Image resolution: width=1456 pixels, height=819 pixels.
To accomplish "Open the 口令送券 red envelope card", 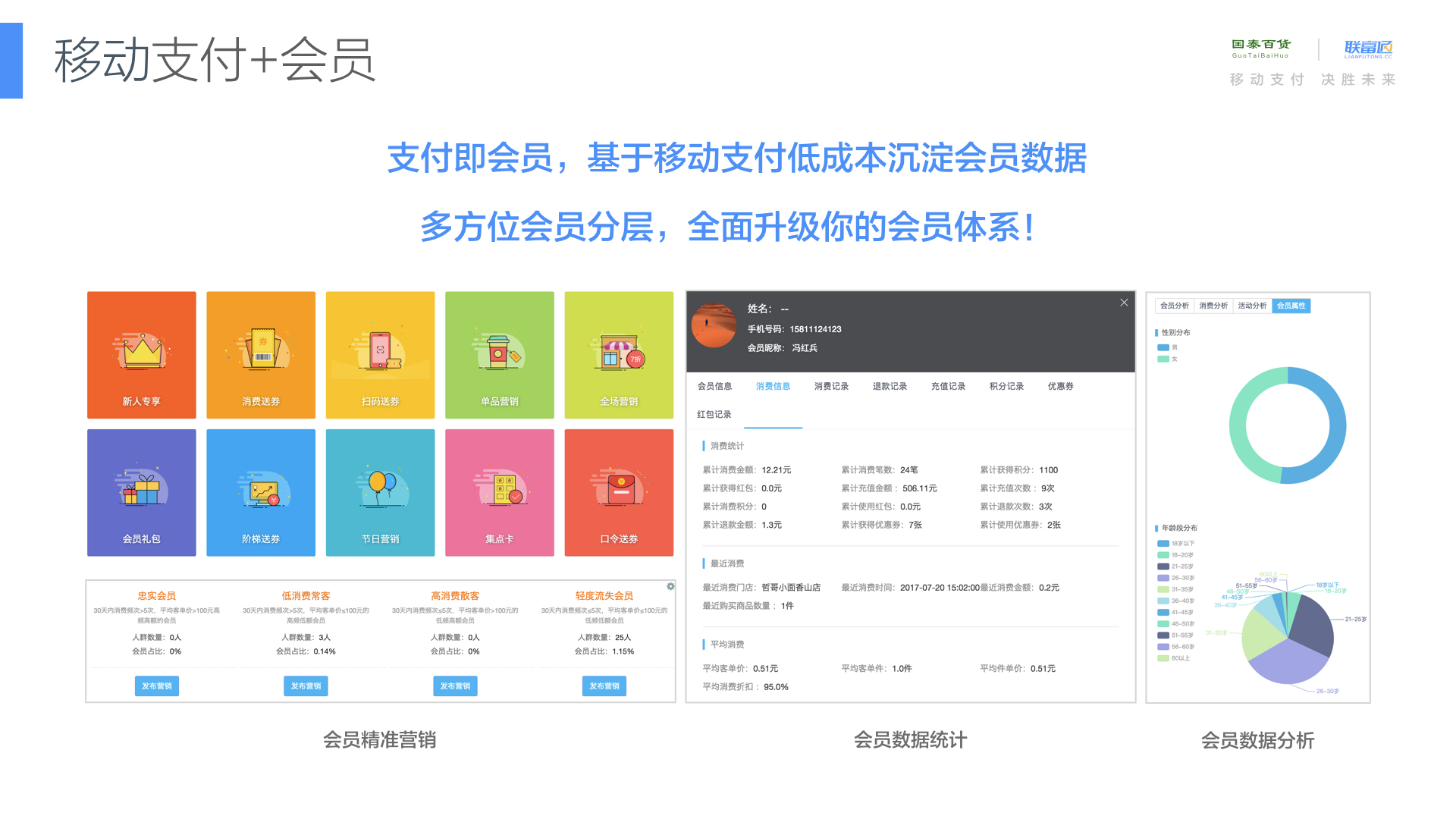I will (619, 493).
